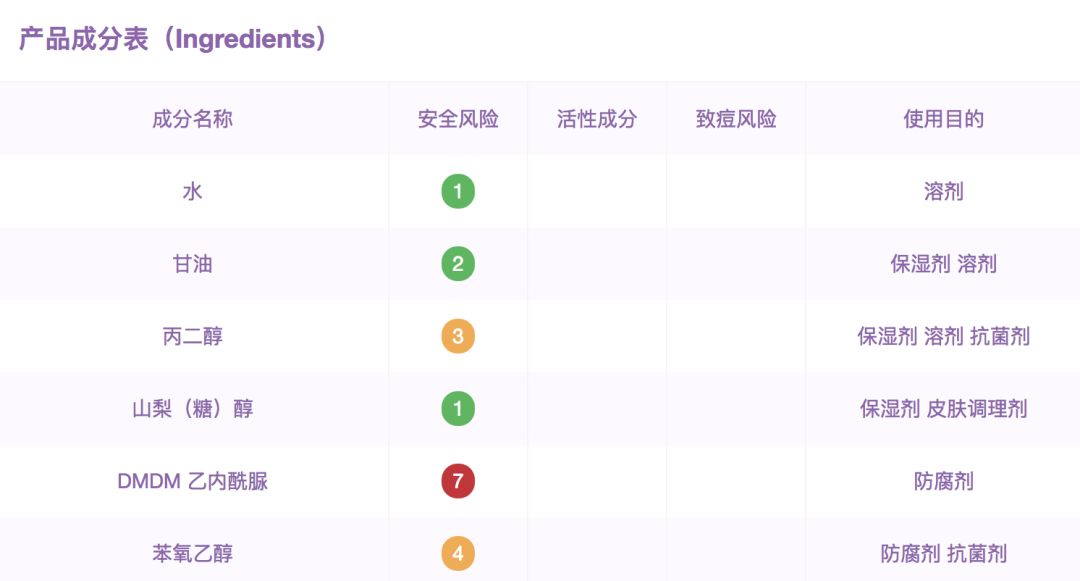
Task: Click 防腐剂 purpose for DMDM 乙内酰脲
Action: click(943, 481)
